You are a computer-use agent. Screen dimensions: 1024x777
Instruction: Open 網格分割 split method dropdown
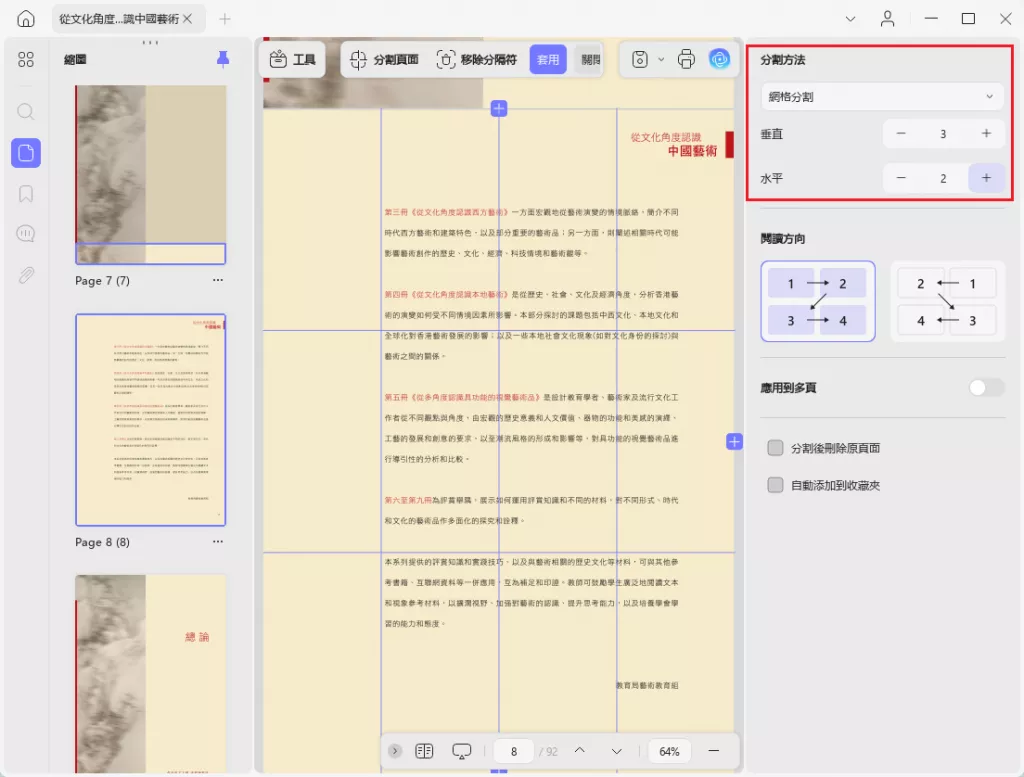(x=882, y=97)
